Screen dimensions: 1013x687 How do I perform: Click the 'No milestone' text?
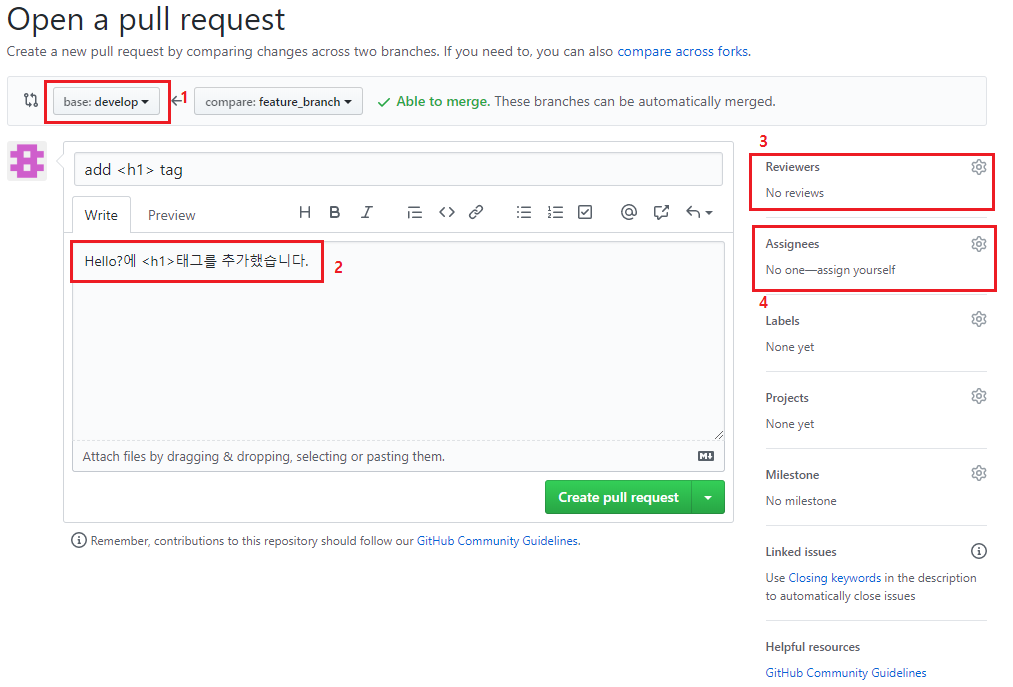click(801, 501)
